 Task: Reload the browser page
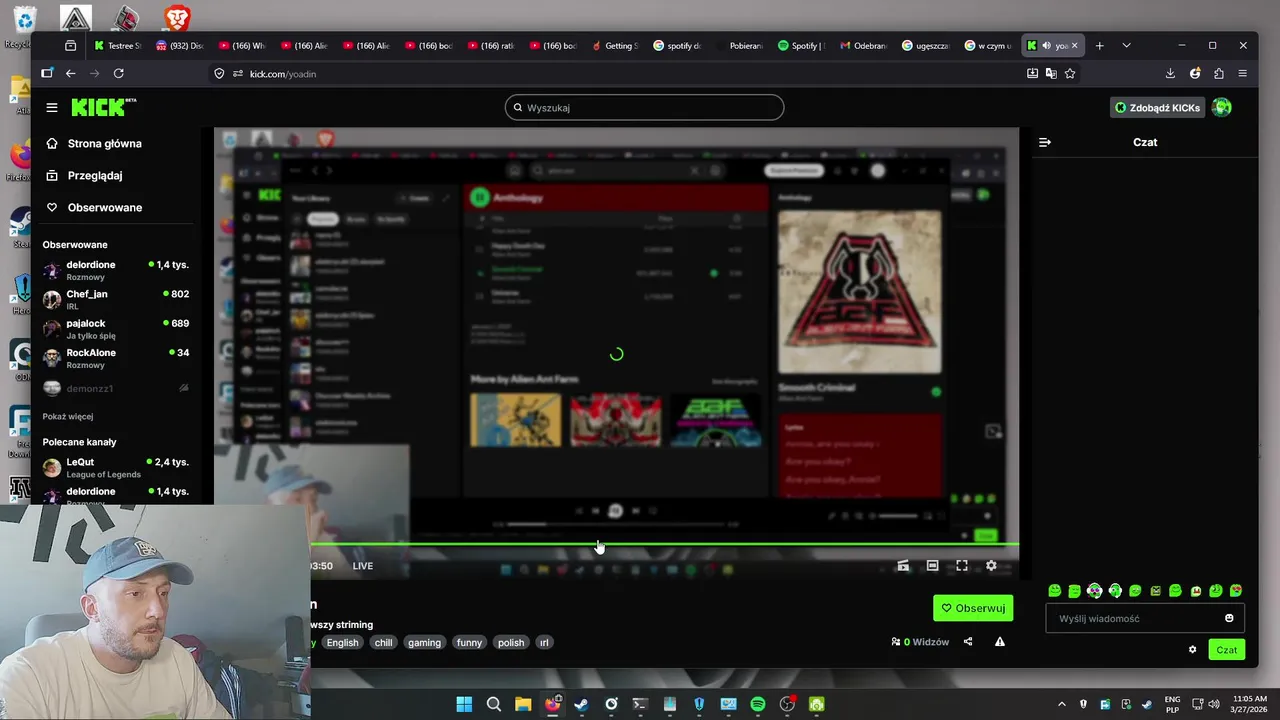coord(118,73)
